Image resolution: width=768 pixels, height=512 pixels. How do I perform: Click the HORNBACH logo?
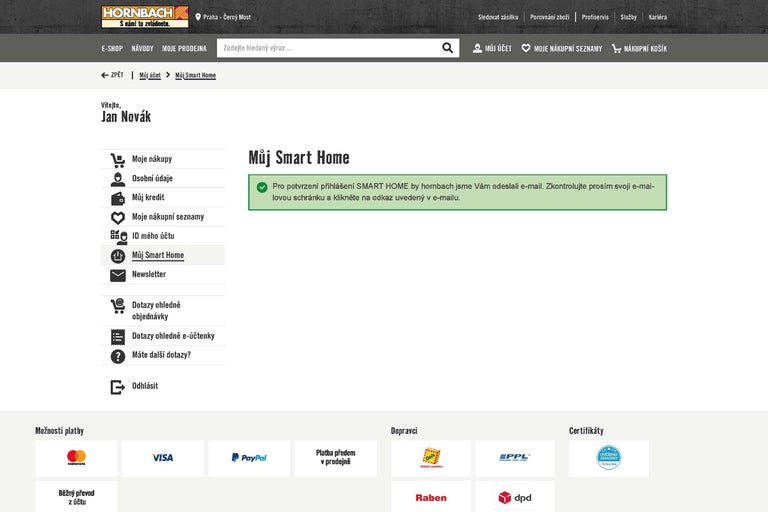pyautogui.click(x=145, y=17)
